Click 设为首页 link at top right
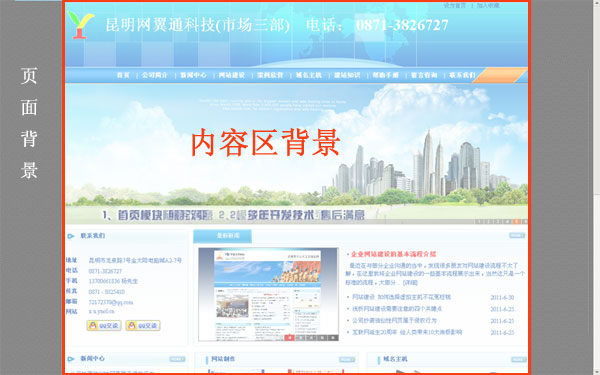This screenshot has height=375, width=600. click(x=455, y=5)
